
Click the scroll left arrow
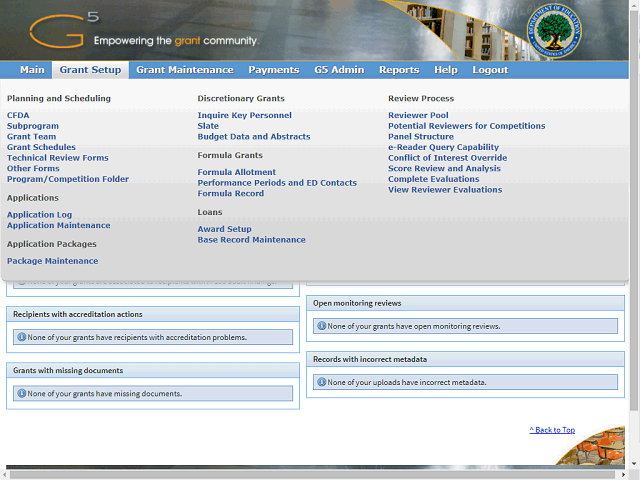pyautogui.click(x=4, y=475)
